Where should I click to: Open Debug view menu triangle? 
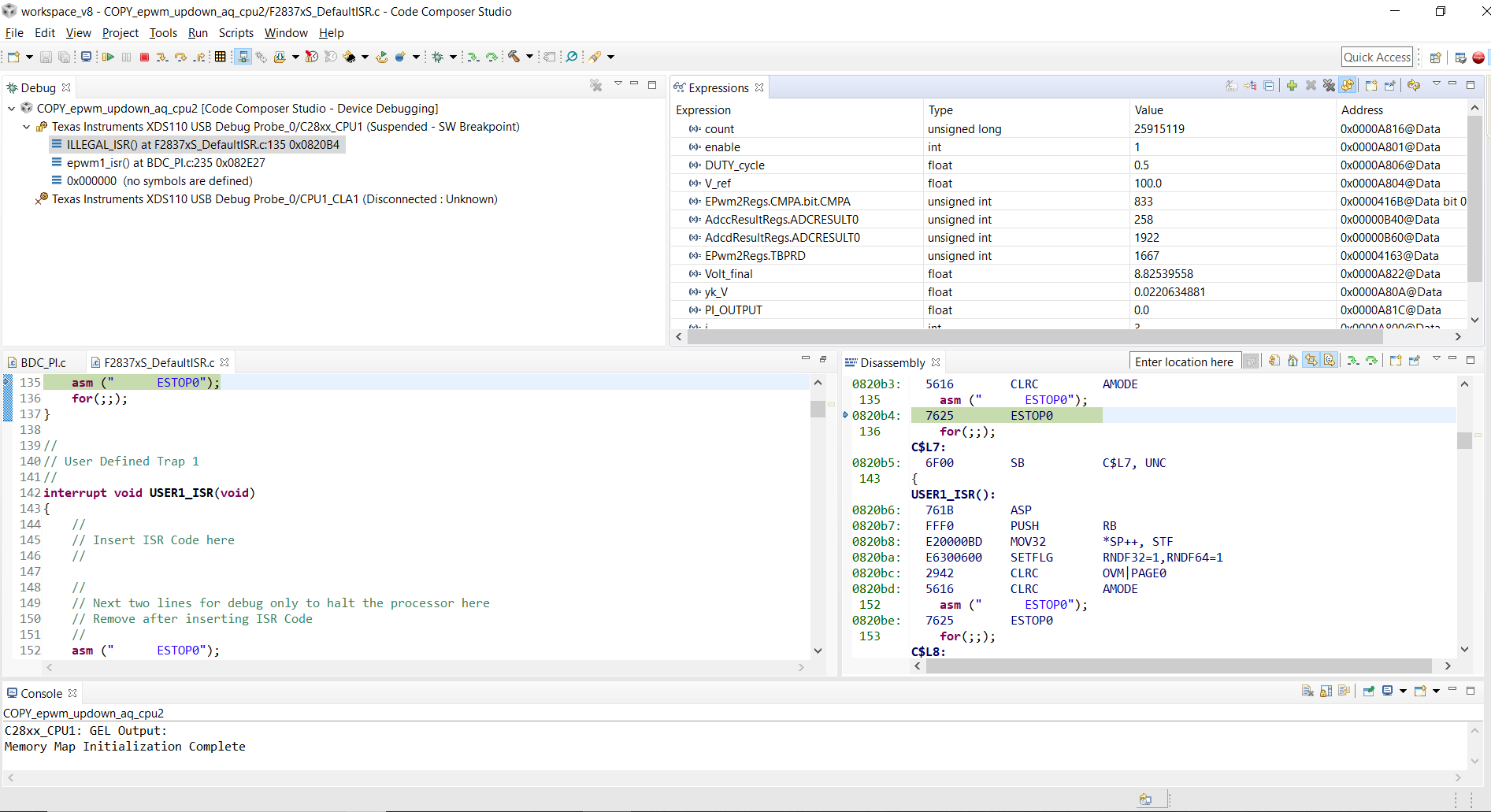(618, 83)
